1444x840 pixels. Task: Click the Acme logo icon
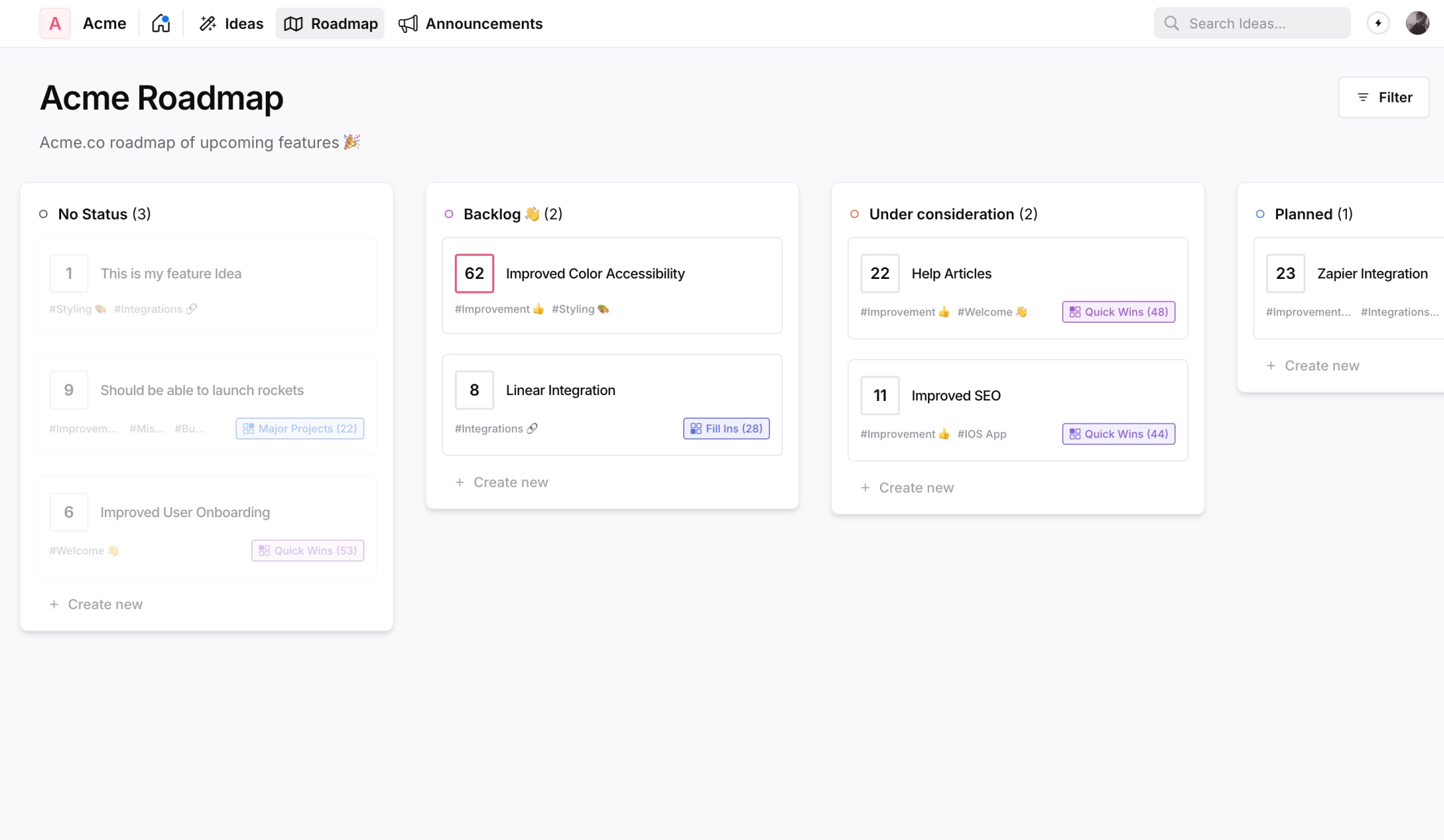click(55, 23)
